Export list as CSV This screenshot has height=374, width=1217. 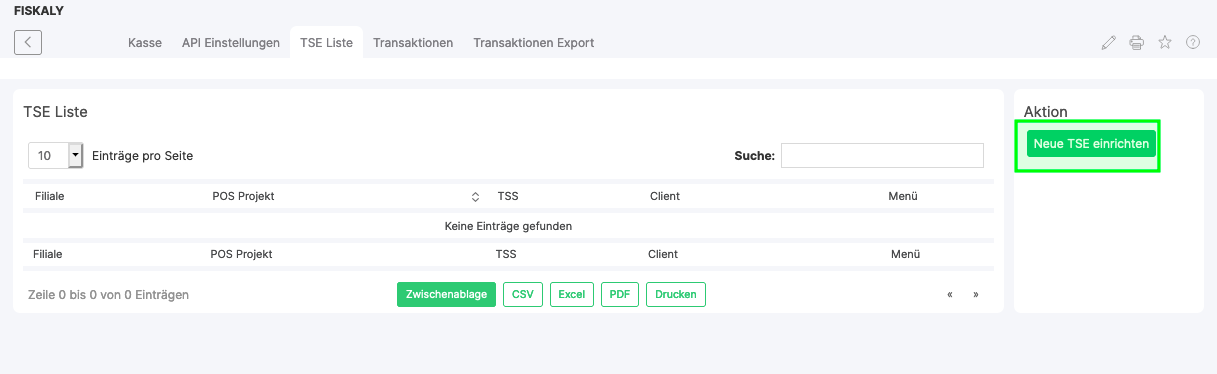coord(523,295)
